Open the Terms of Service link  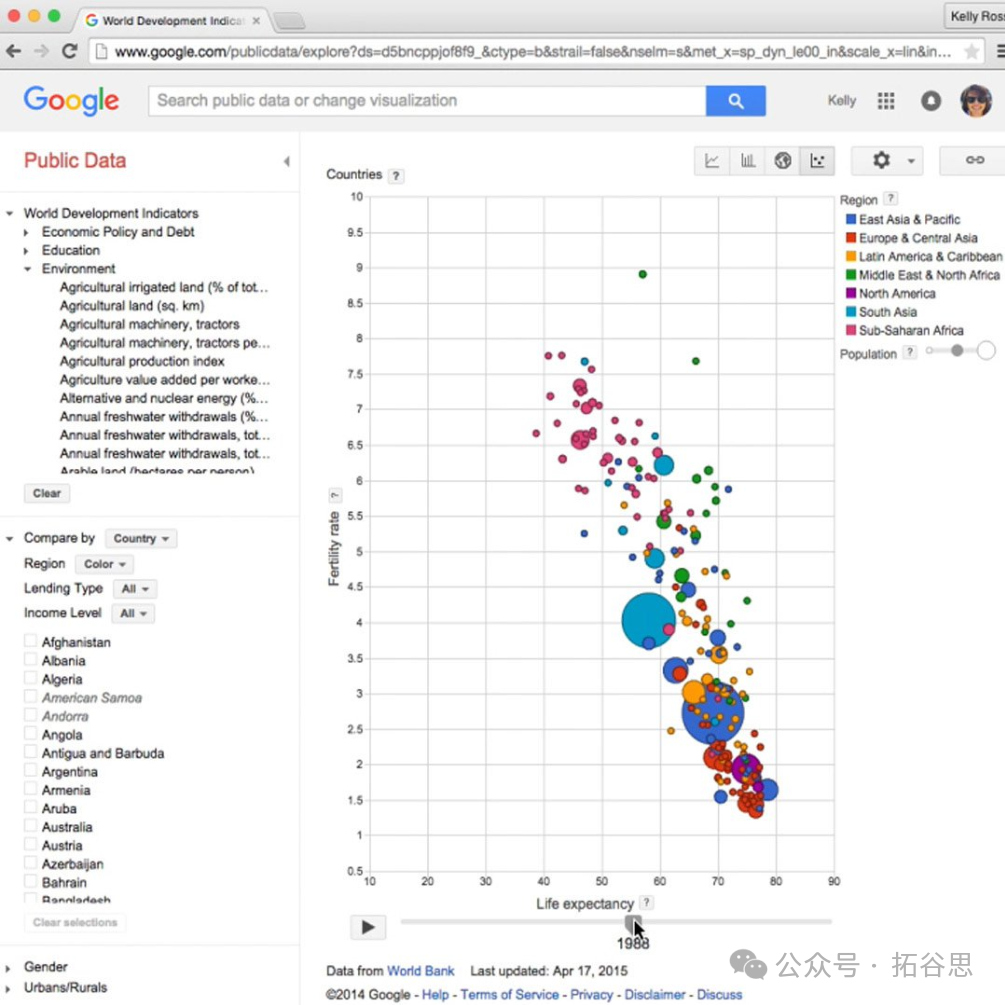[509, 994]
